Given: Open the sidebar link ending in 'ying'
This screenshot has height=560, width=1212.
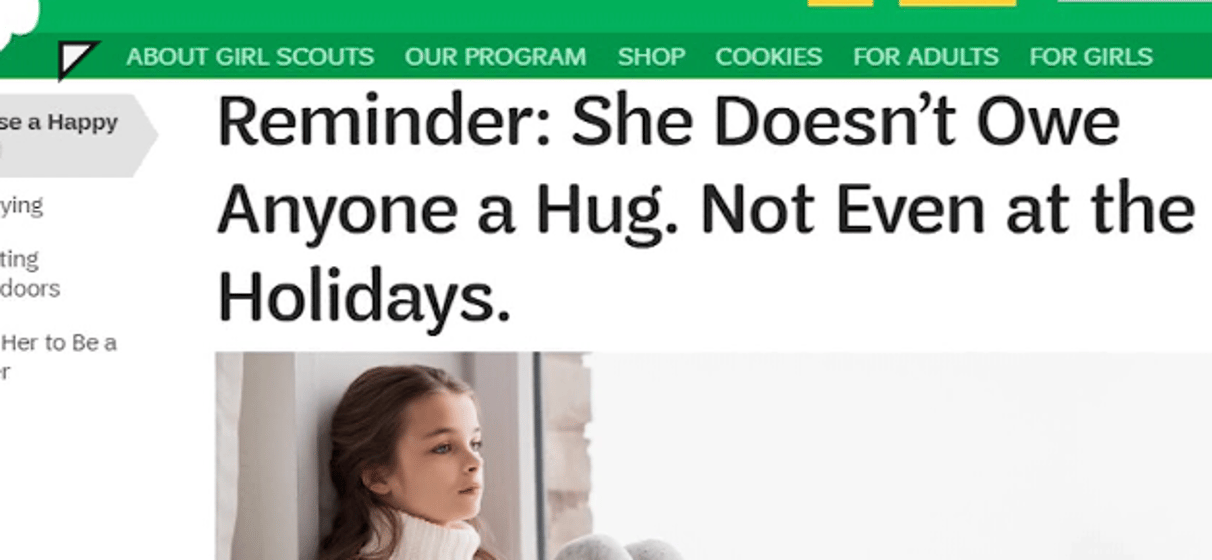Looking at the screenshot, I should pyautogui.click(x=21, y=206).
